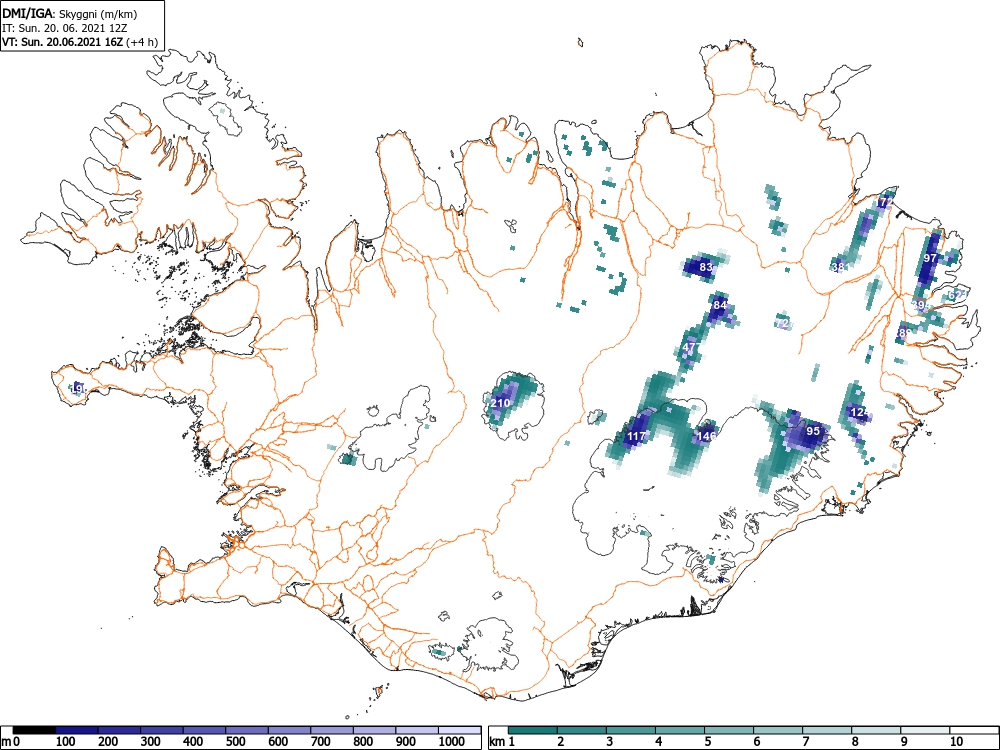1000x750 pixels.
Task: Pick the m legend swatch between 400 and 500
Action: [204, 730]
